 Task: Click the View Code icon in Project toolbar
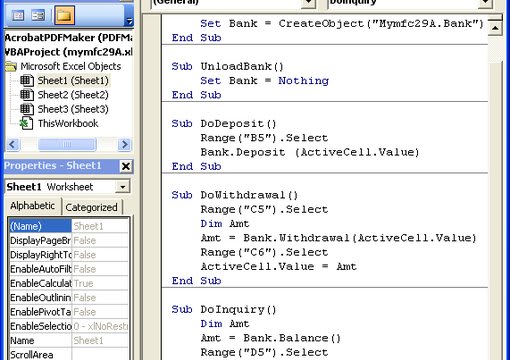18,15
